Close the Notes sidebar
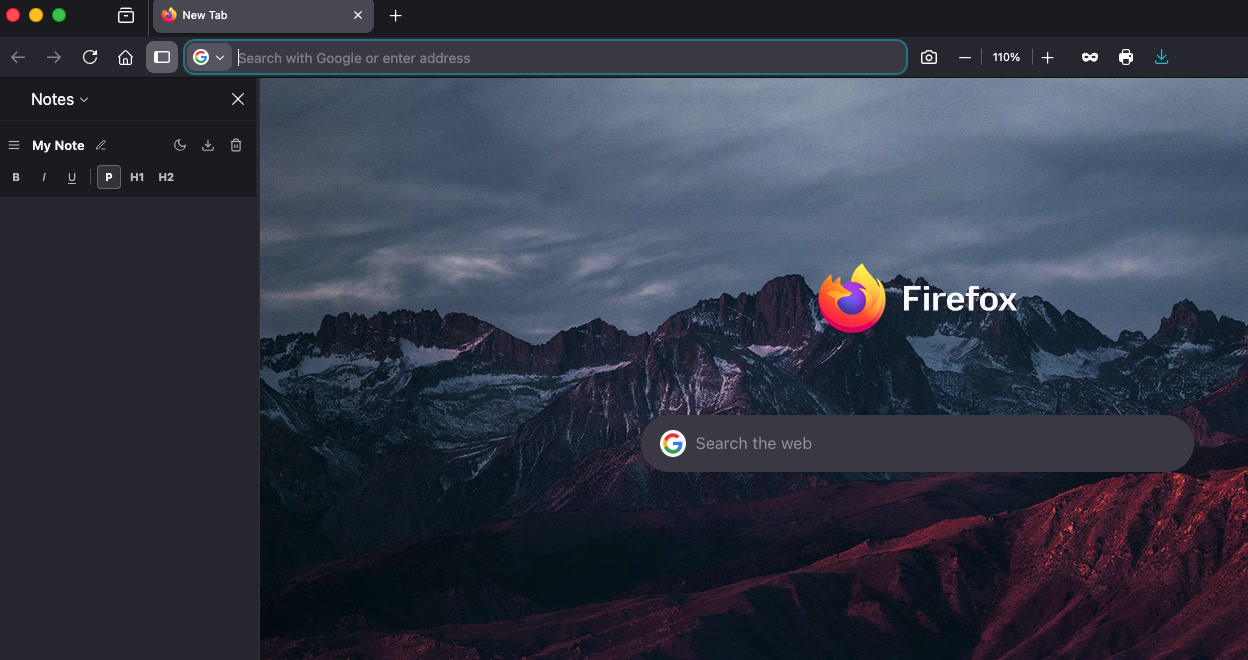This screenshot has height=660, width=1248. click(x=238, y=99)
